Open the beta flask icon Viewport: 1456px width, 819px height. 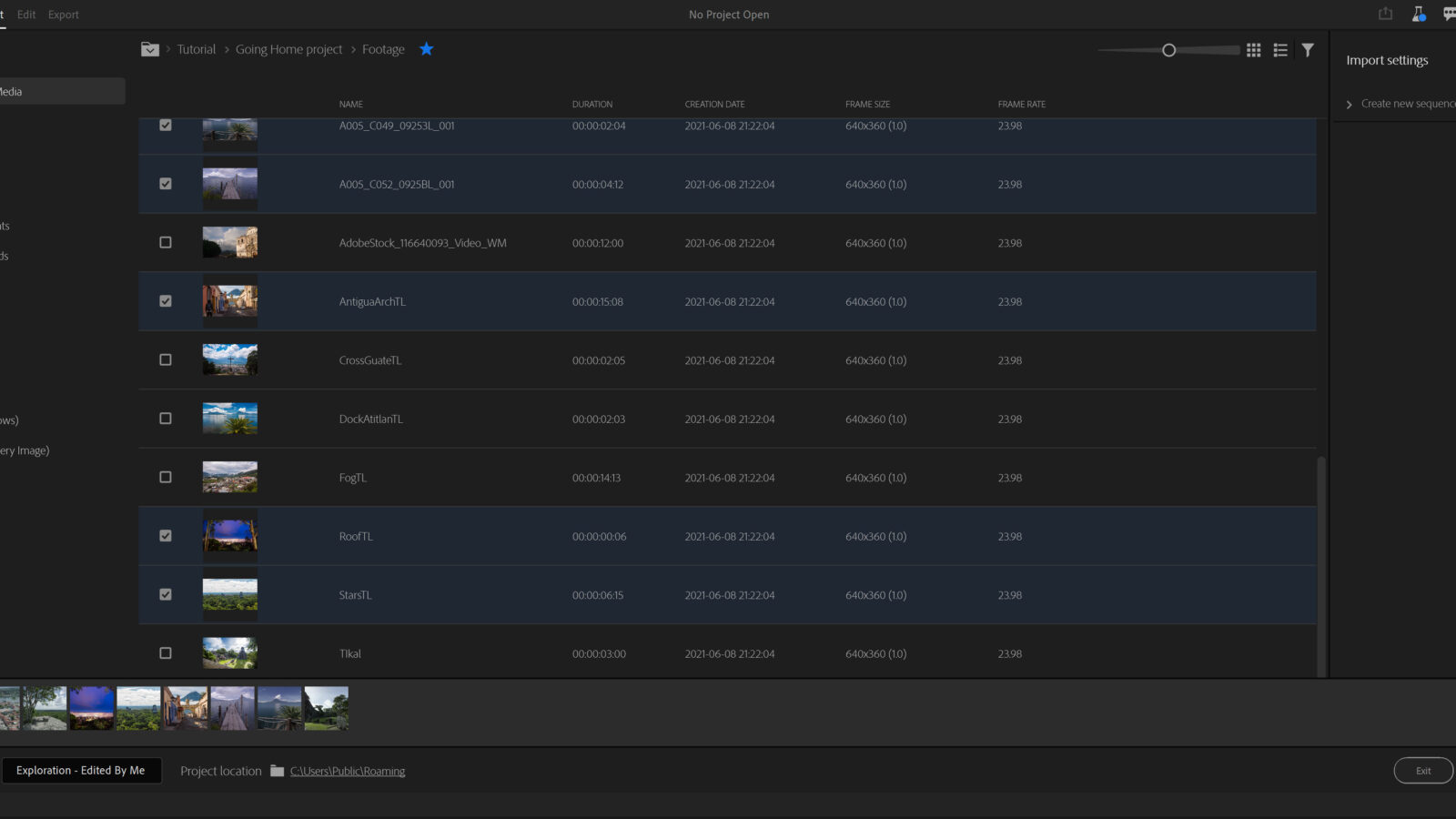(x=1419, y=14)
